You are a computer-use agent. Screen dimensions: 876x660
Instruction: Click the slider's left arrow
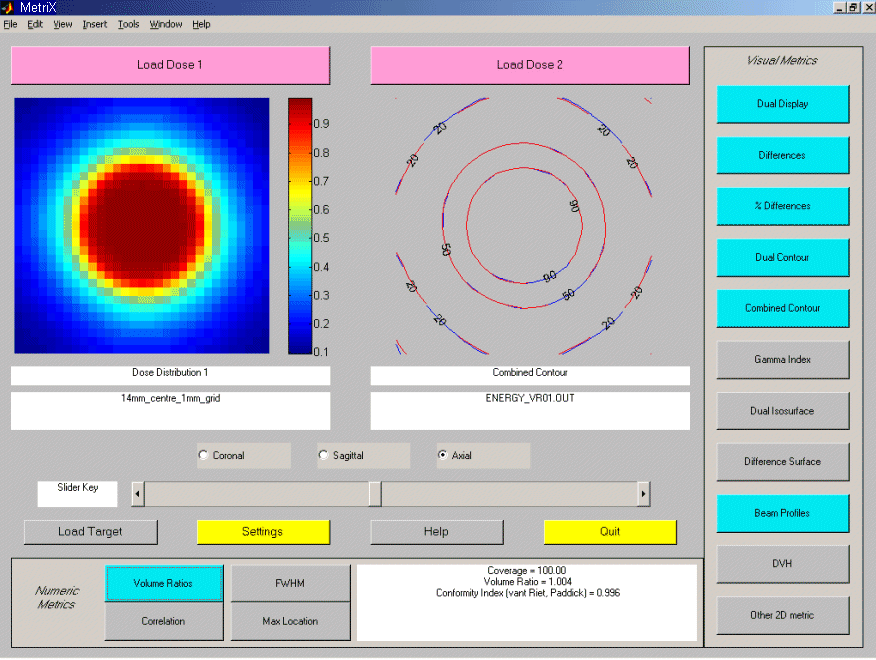click(138, 494)
